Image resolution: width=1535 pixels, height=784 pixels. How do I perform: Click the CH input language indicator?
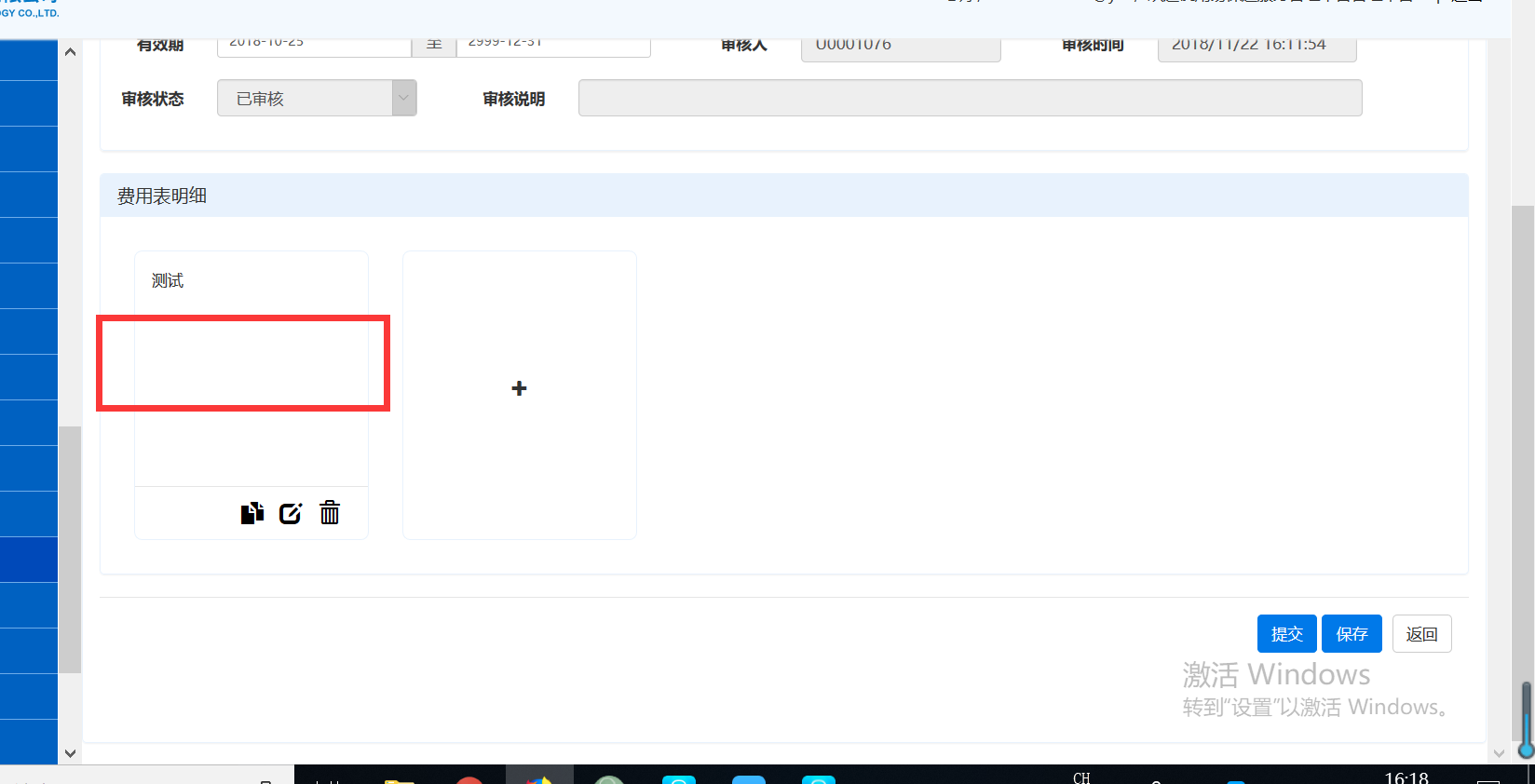[x=1081, y=777]
